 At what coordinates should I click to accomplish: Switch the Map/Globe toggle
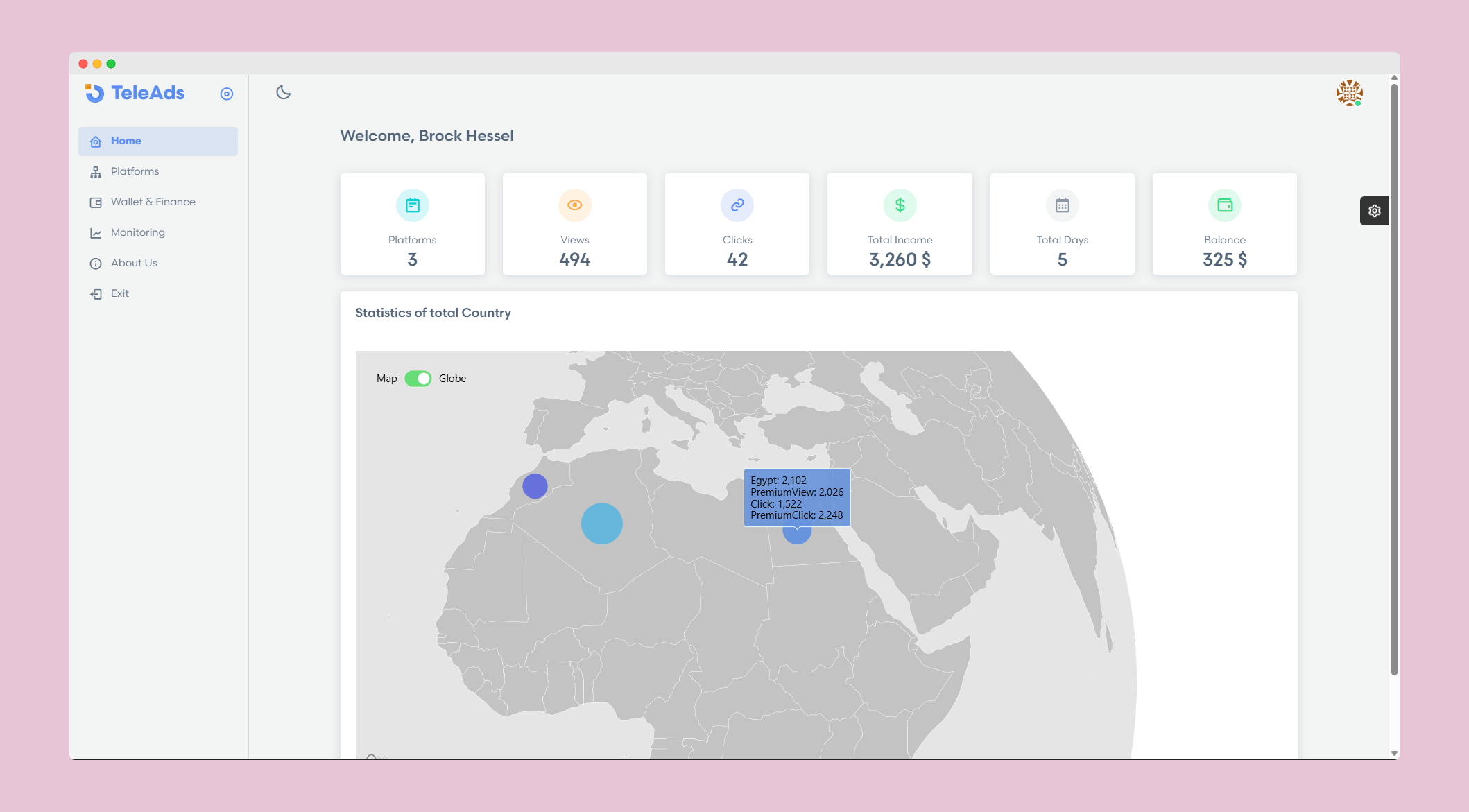click(x=418, y=379)
